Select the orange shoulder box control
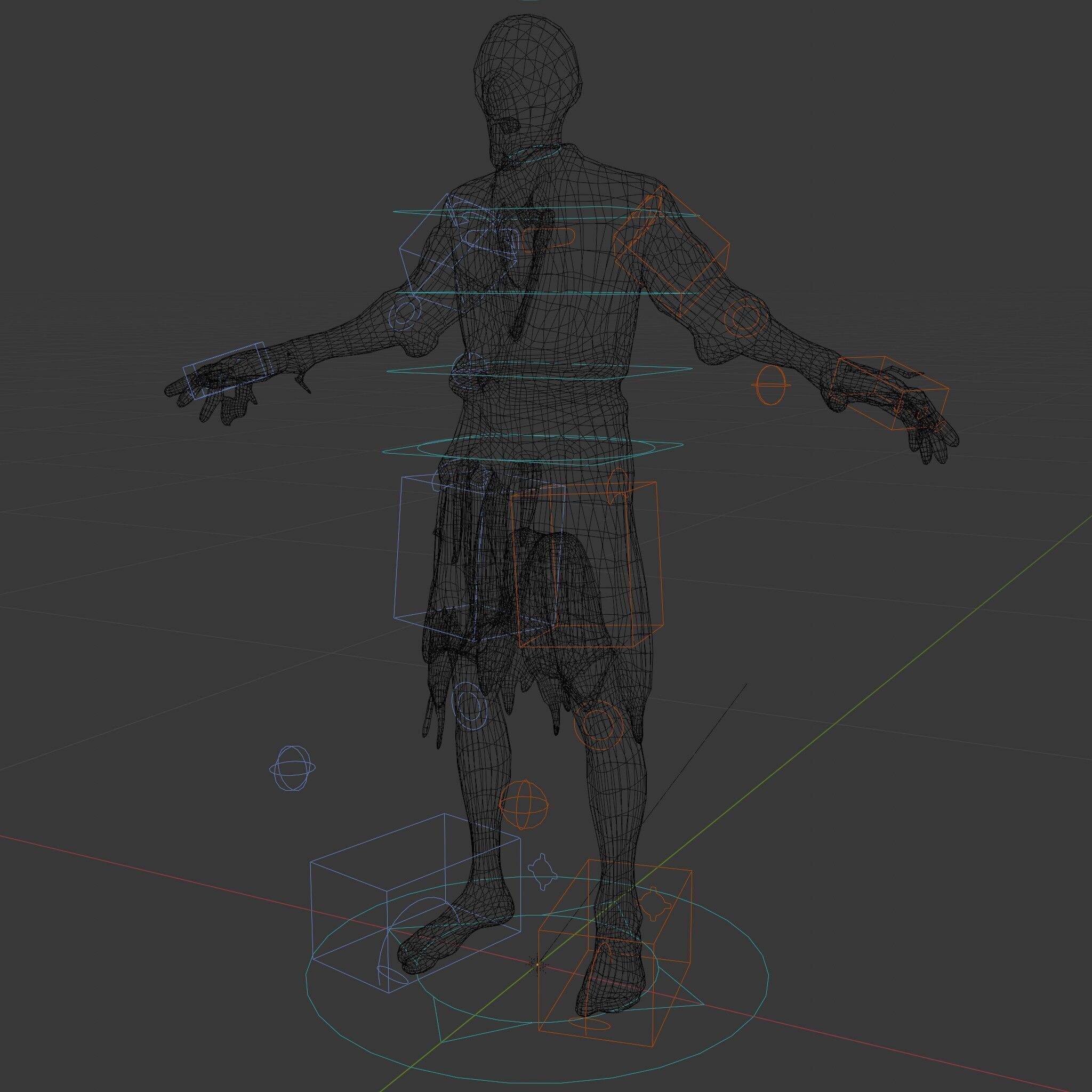The width and height of the screenshot is (1092, 1092). tap(671, 251)
